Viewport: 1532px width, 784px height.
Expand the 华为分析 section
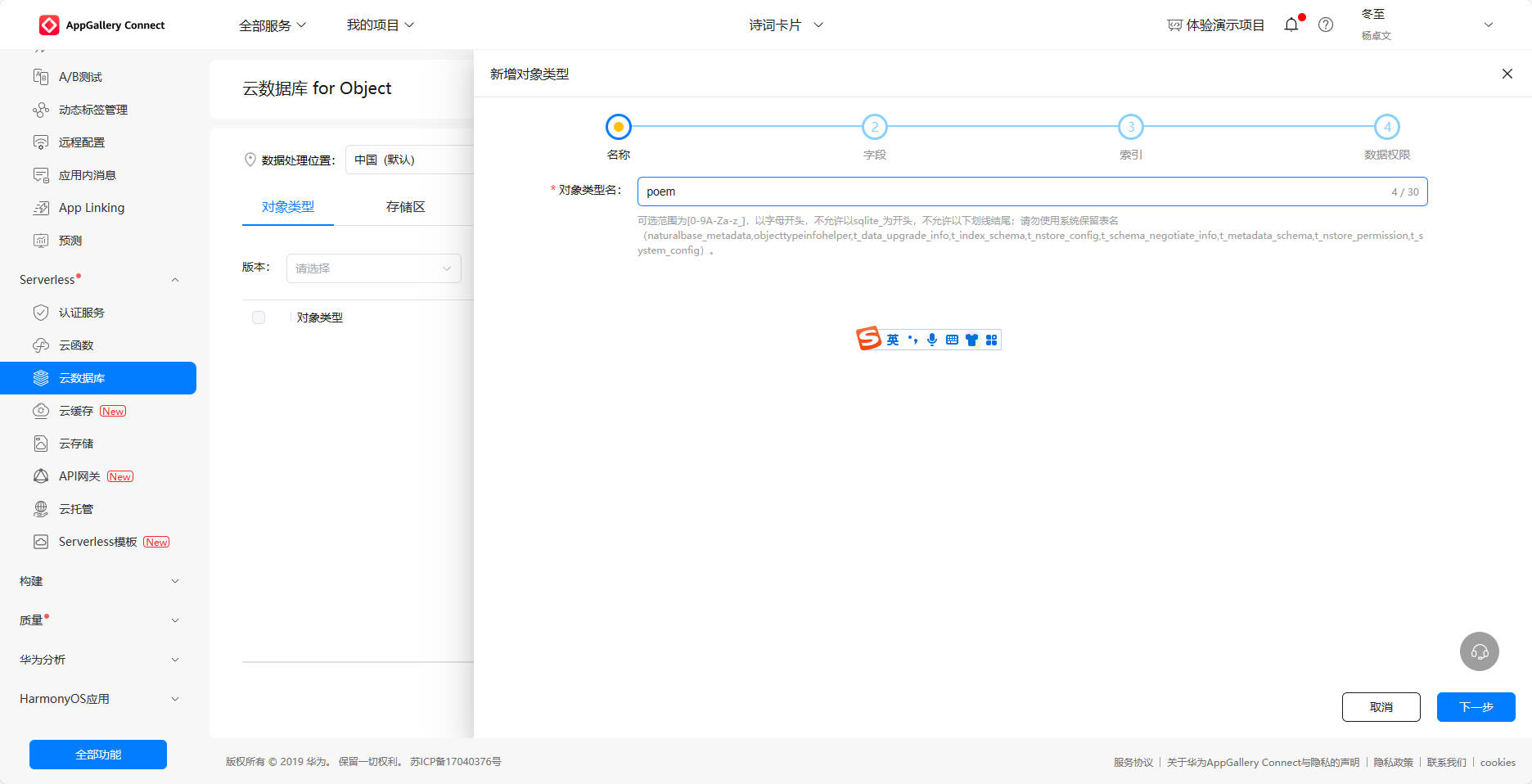click(174, 660)
